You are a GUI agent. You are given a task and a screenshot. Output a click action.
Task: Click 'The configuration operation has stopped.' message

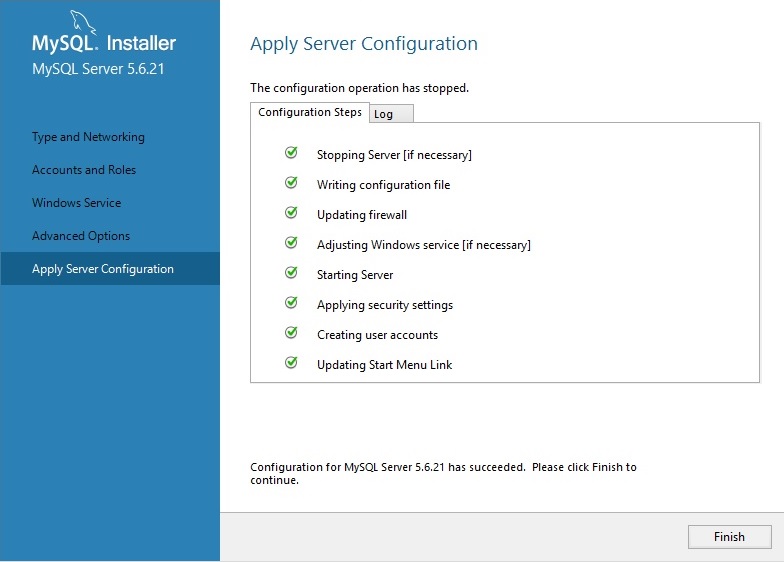coord(360,88)
